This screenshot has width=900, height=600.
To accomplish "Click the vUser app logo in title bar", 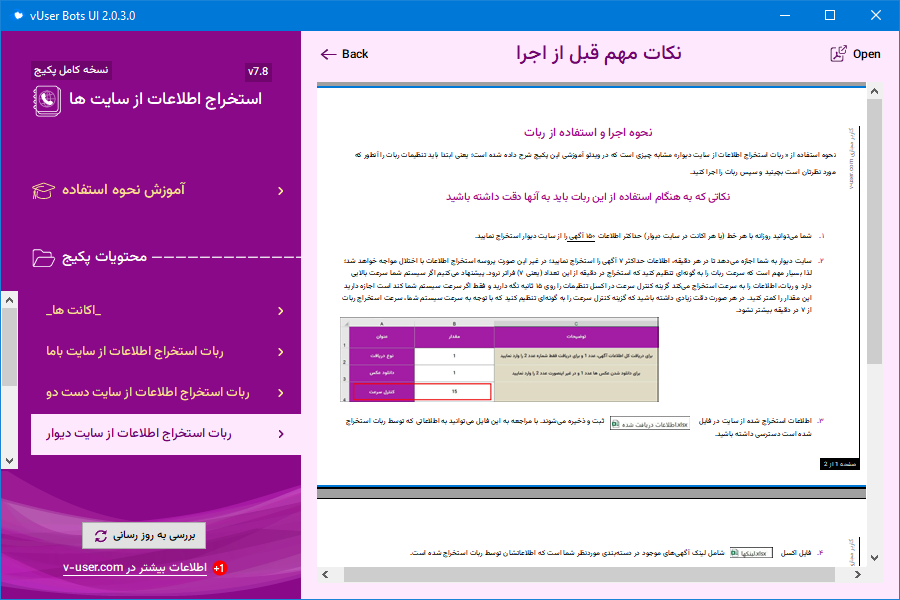I will pyautogui.click(x=18, y=16).
